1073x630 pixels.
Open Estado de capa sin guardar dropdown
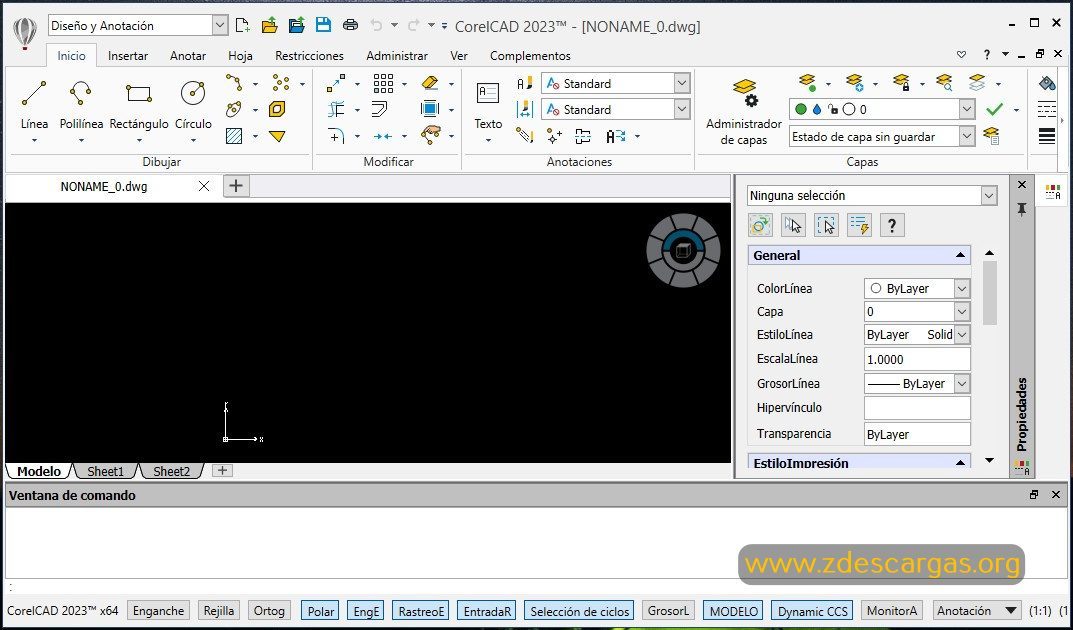coord(966,137)
